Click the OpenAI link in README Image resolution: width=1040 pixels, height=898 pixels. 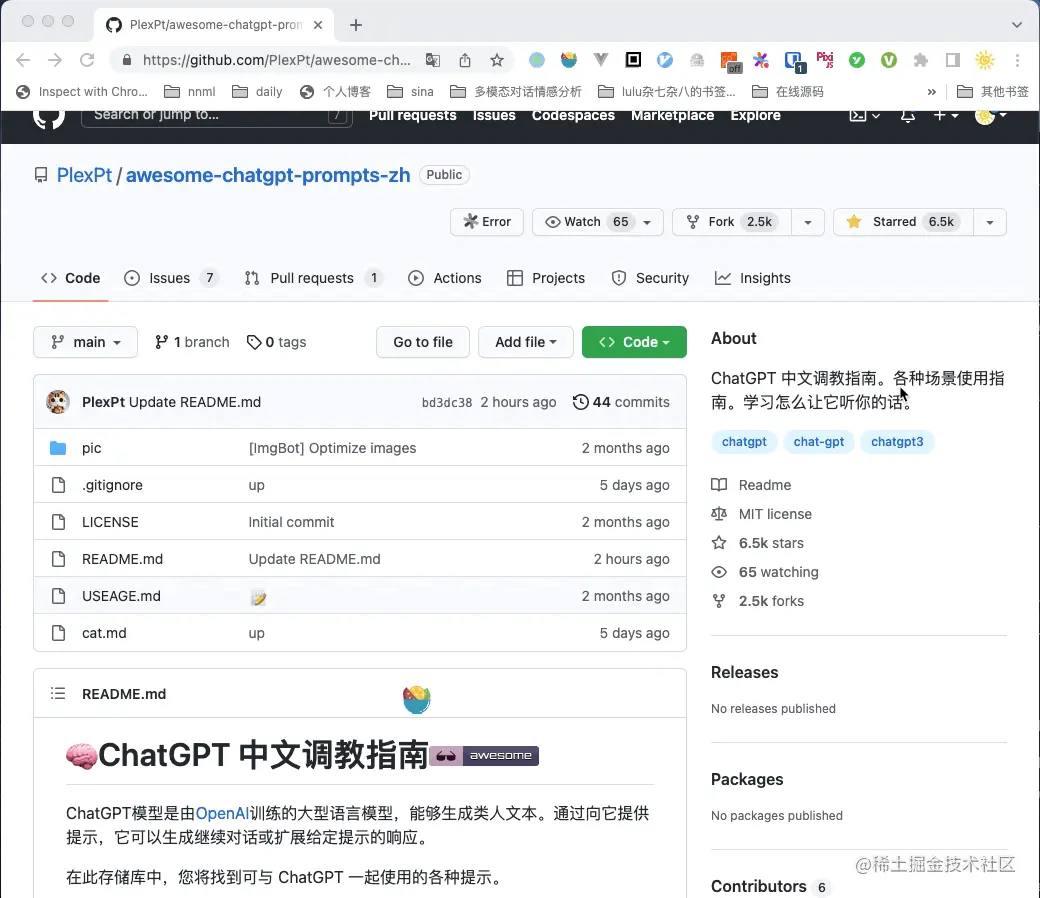[223, 814]
